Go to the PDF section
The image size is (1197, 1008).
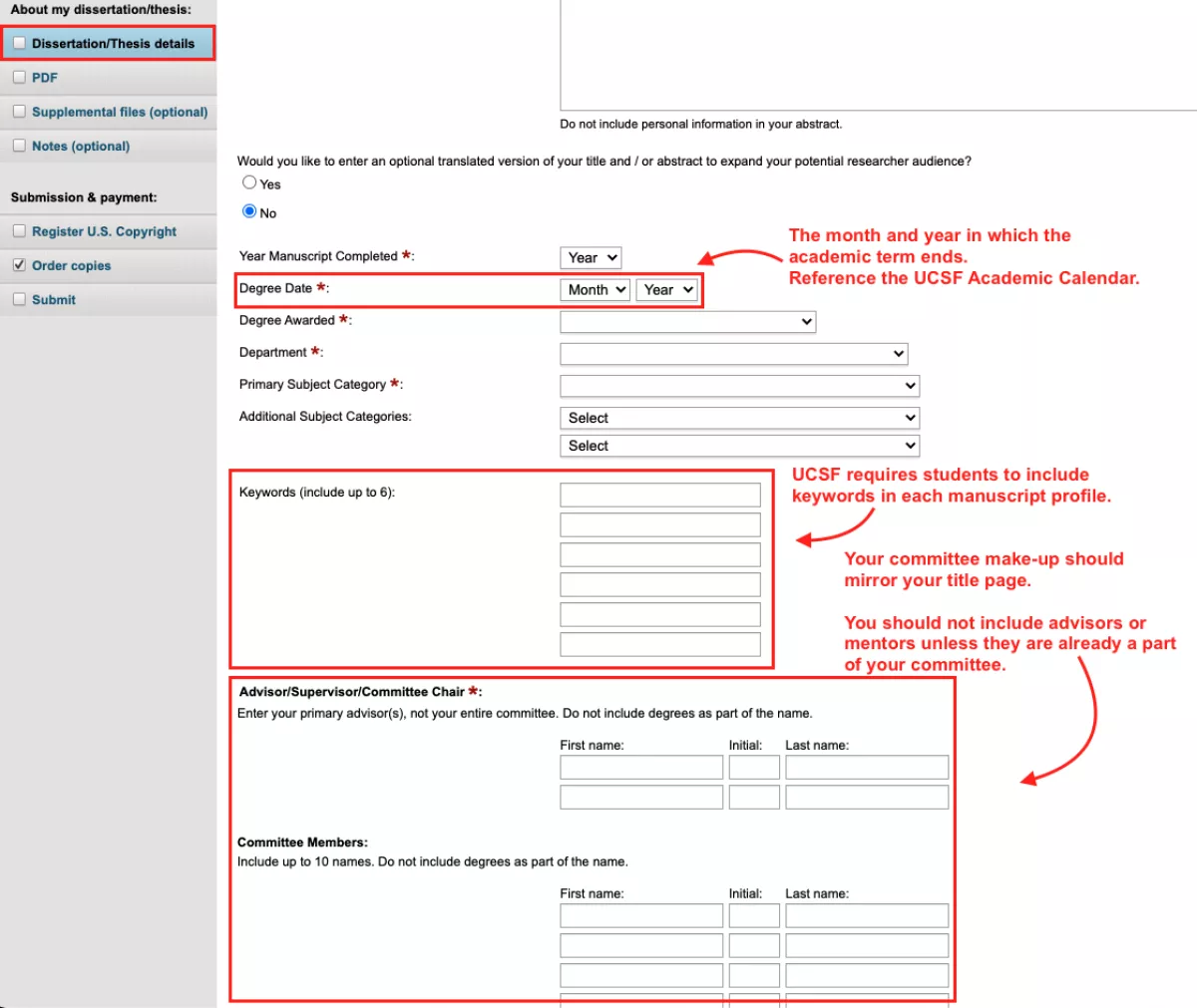pyautogui.click(x=45, y=78)
